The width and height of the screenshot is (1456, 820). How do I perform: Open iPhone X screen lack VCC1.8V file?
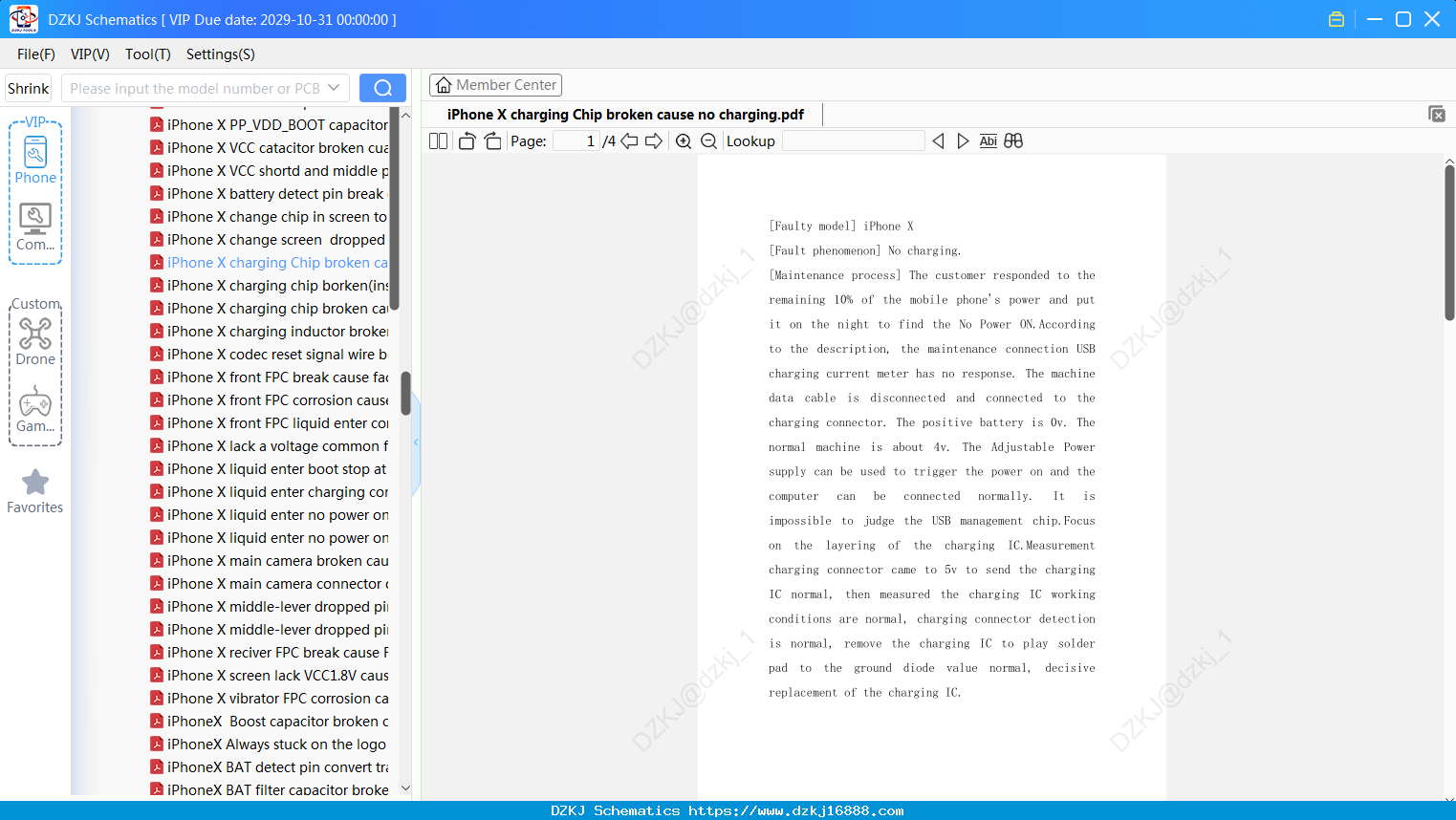(x=269, y=676)
